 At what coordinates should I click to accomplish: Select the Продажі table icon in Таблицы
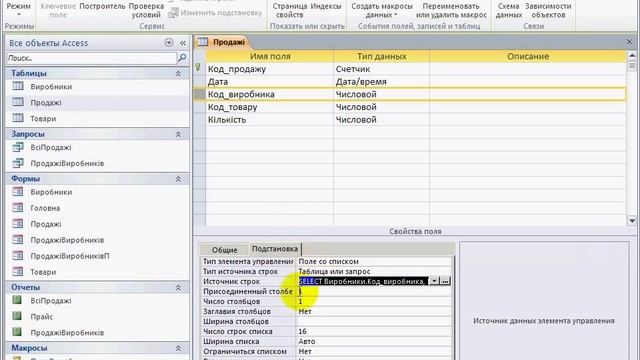(18, 102)
